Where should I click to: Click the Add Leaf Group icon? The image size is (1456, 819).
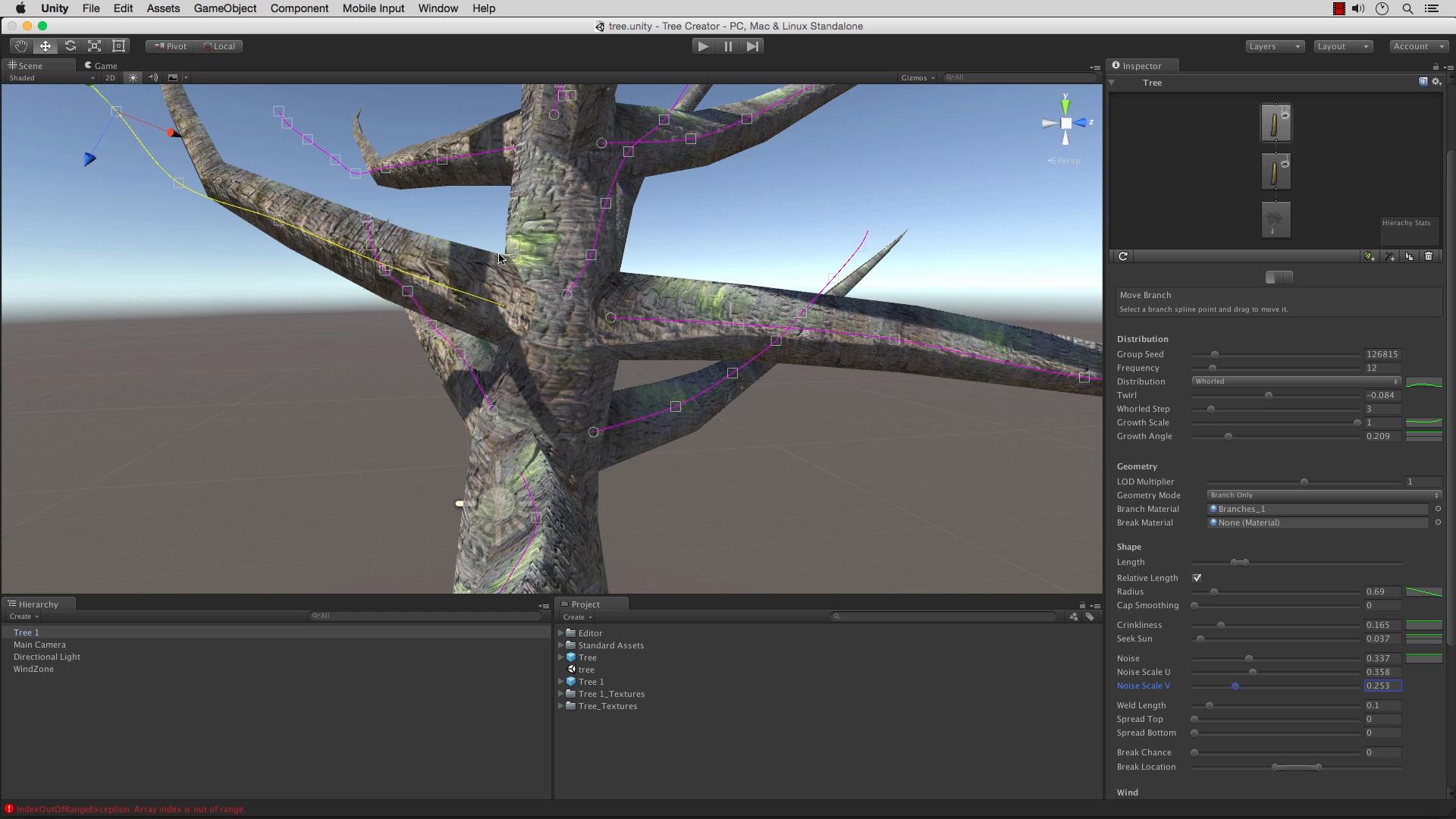(1370, 256)
